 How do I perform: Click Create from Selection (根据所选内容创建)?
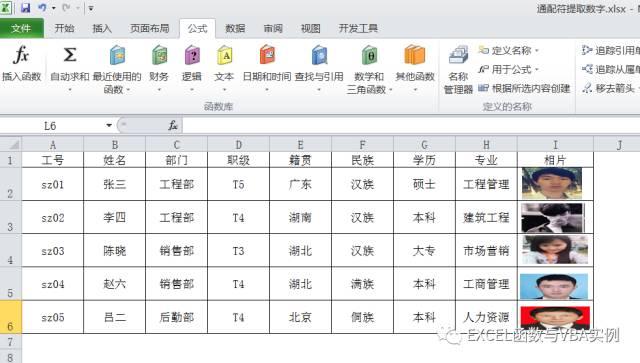coord(524,88)
